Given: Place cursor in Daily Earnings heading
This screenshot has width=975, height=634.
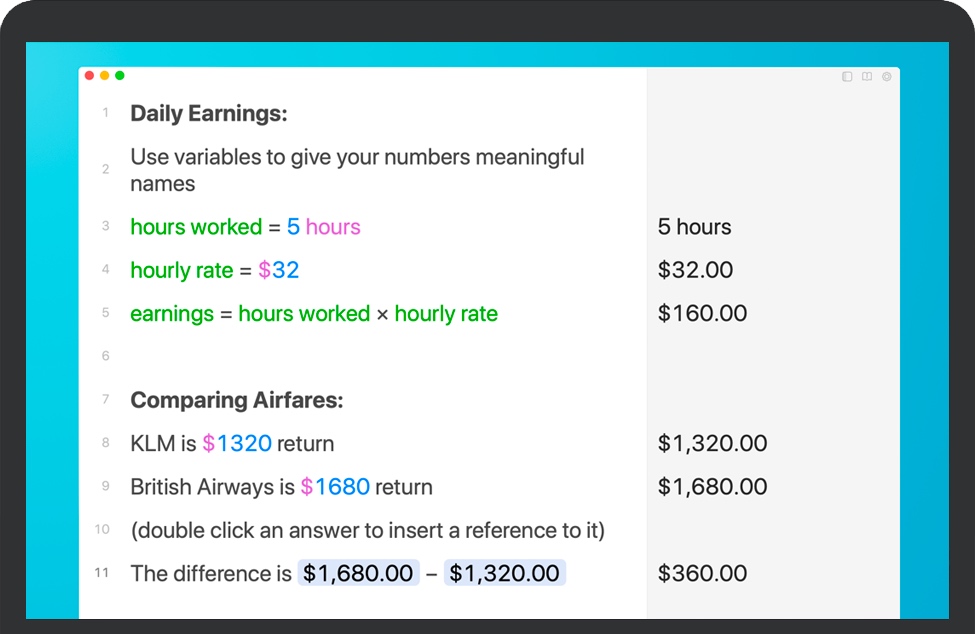Looking at the screenshot, I should 208,114.
